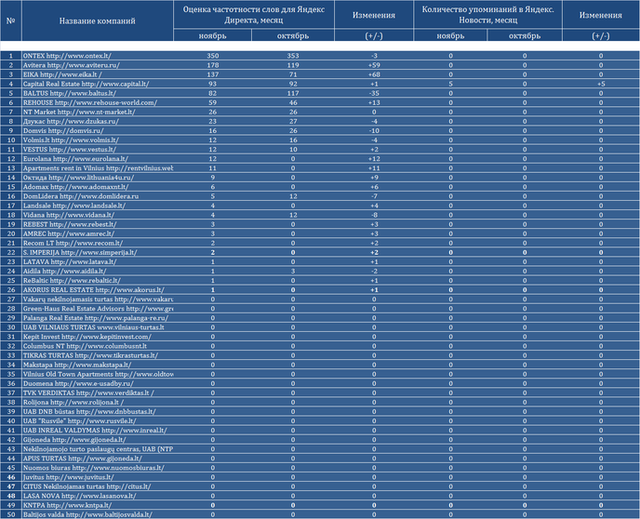This screenshot has width=640, height=519.
Task: Select the LASA NOVA company cell
Action: tap(97, 496)
